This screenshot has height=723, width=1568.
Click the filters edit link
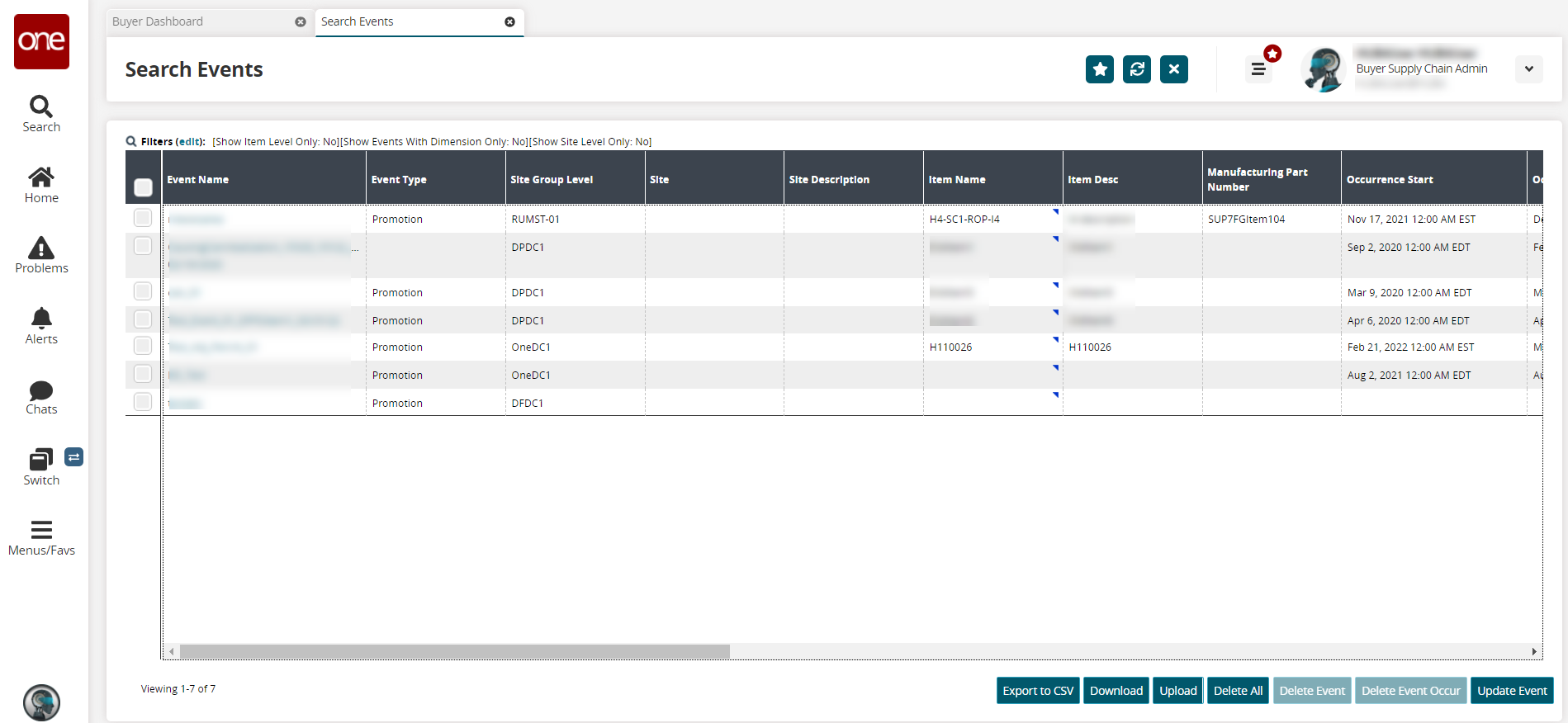pyautogui.click(x=190, y=142)
